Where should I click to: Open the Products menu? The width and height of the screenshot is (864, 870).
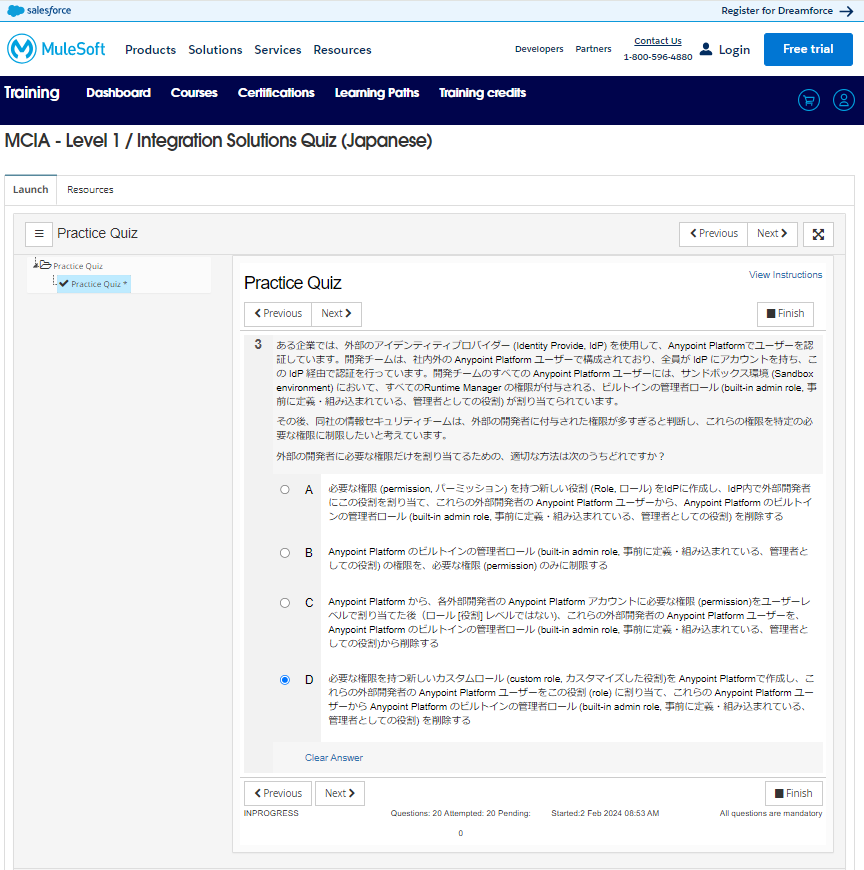(150, 49)
